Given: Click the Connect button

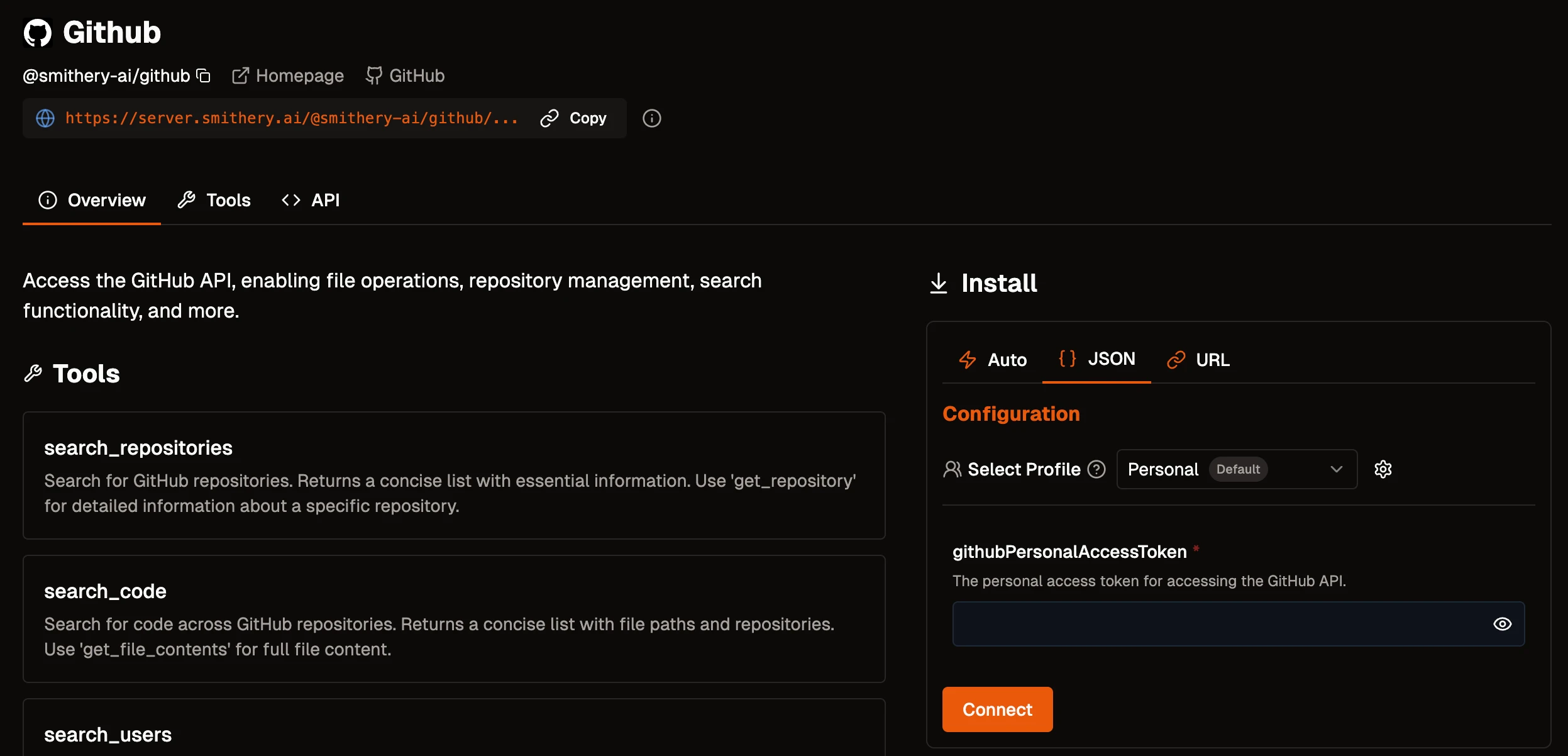Looking at the screenshot, I should click(997, 709).
